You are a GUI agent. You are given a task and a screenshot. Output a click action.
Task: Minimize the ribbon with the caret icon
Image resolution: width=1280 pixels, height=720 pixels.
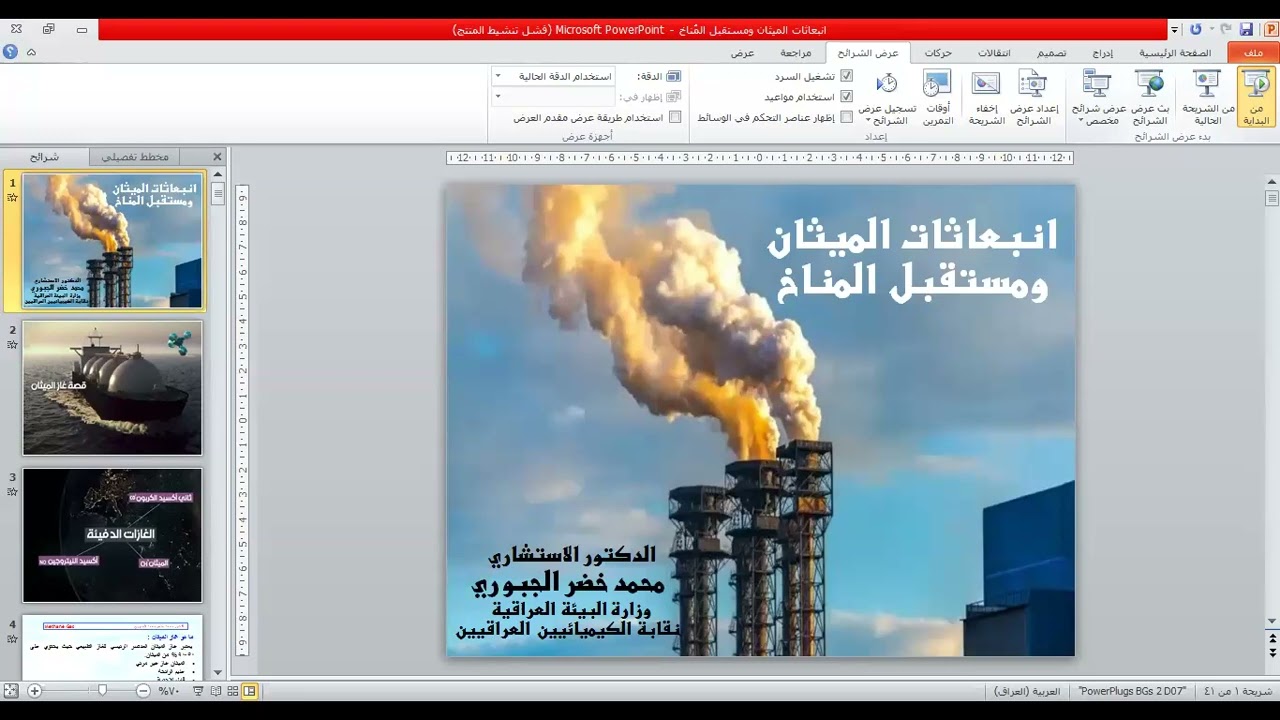tap(32, 52)
